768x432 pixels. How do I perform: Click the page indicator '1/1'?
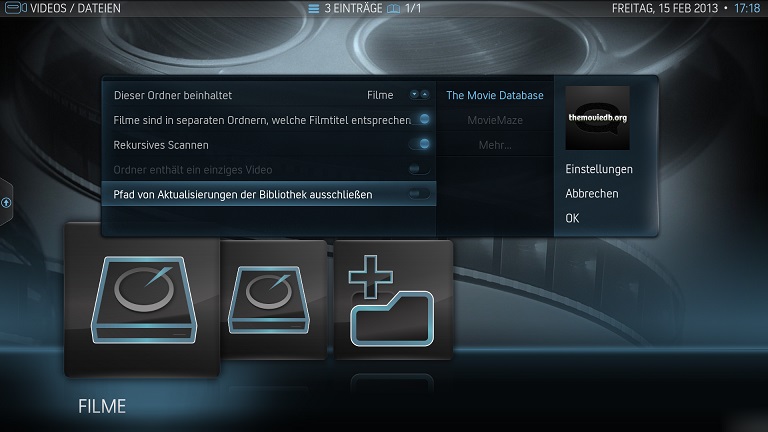413,8
